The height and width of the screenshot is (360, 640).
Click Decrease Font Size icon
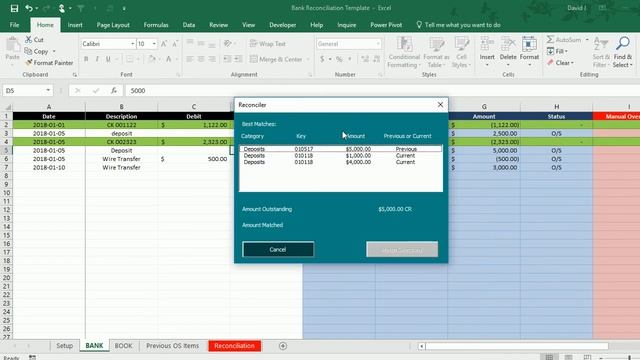click(175, 44)
